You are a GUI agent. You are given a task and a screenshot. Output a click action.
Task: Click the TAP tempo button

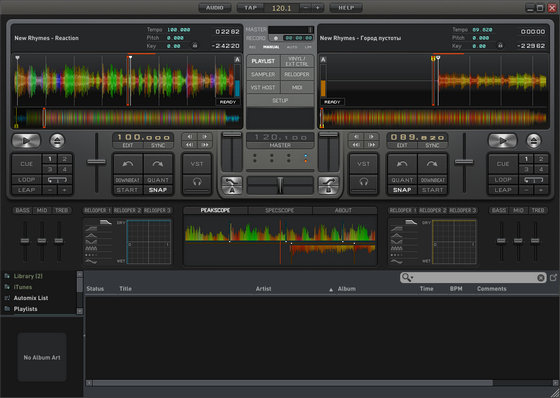pyautogui.click(x=250, y=8)
